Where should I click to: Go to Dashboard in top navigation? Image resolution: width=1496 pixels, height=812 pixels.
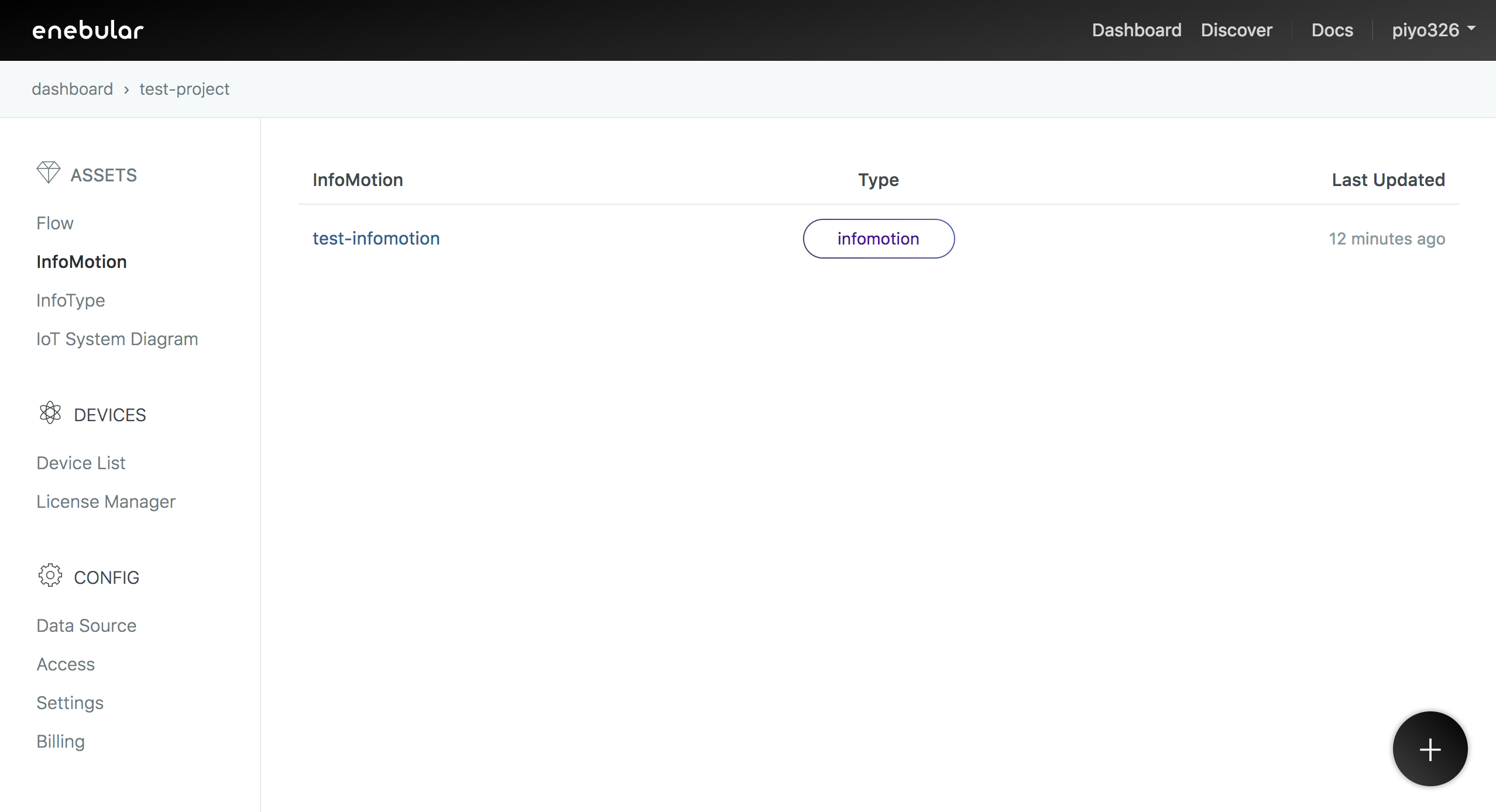pyautogui.click(x=1137, y=30)
